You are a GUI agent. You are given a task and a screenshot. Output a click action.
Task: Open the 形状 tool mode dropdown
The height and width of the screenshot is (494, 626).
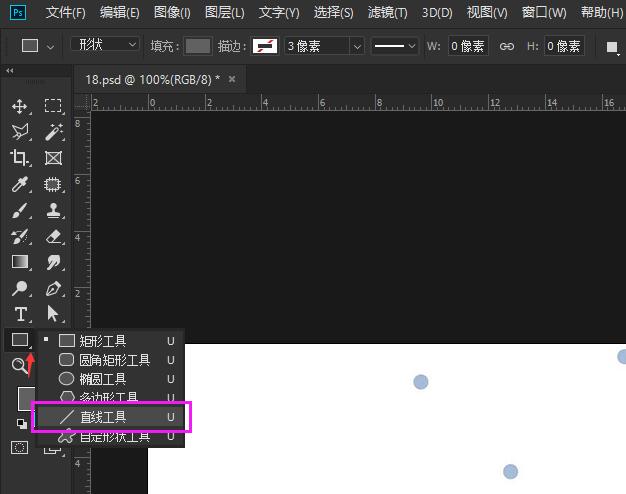[105, 44]
